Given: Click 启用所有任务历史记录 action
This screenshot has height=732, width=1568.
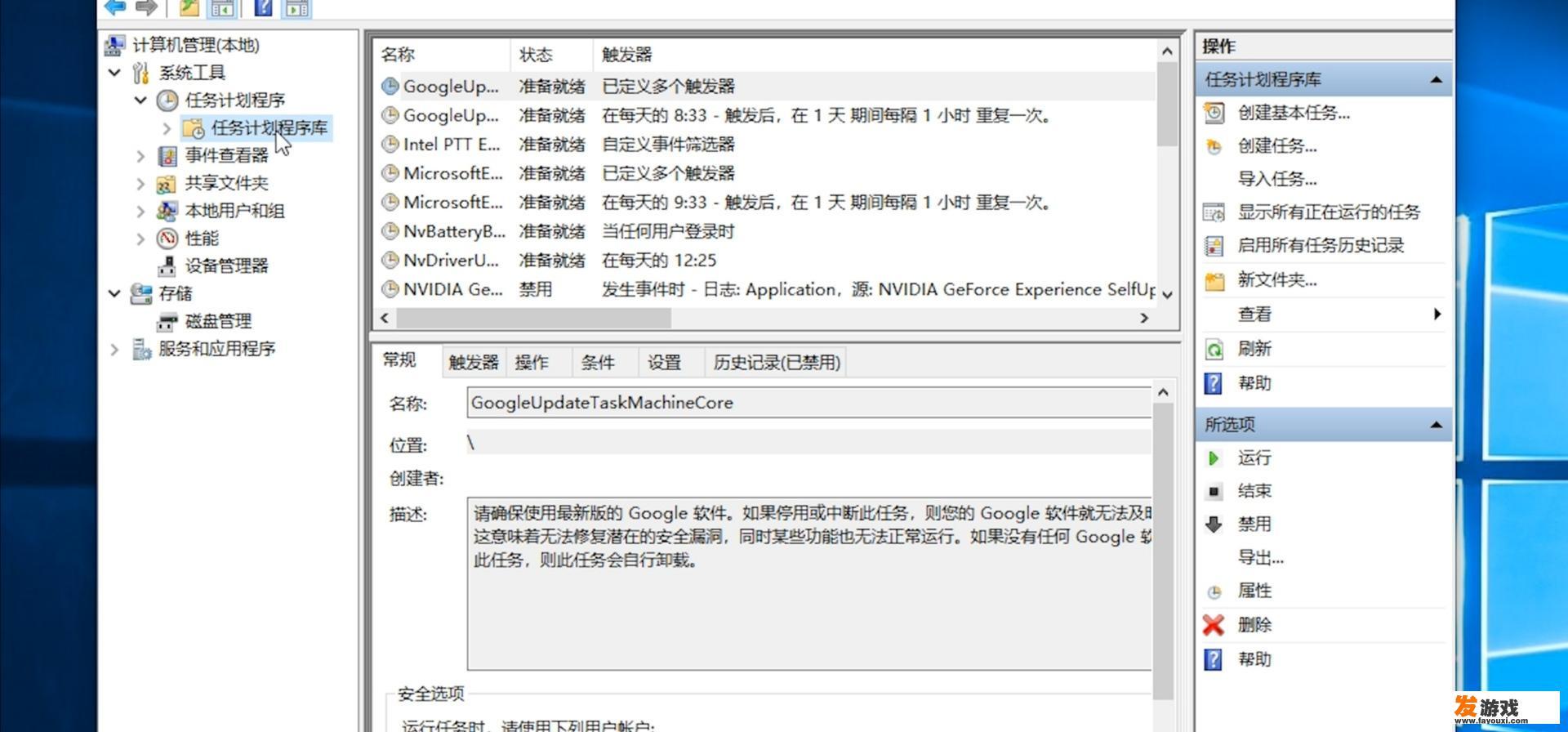Looking at the screenshot, I should tap(1321, 245).
